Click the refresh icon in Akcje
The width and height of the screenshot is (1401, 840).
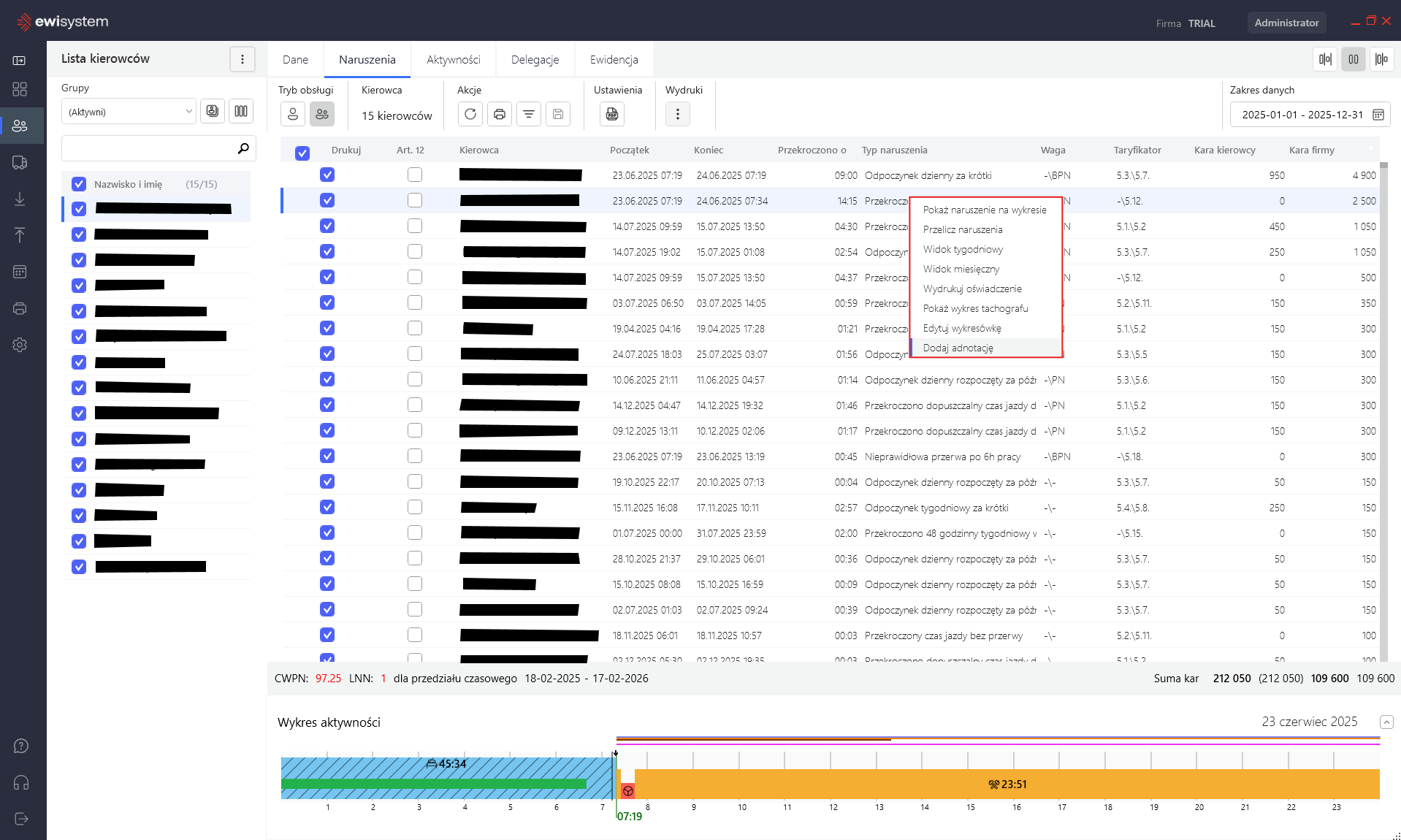[x=470, y=114]
